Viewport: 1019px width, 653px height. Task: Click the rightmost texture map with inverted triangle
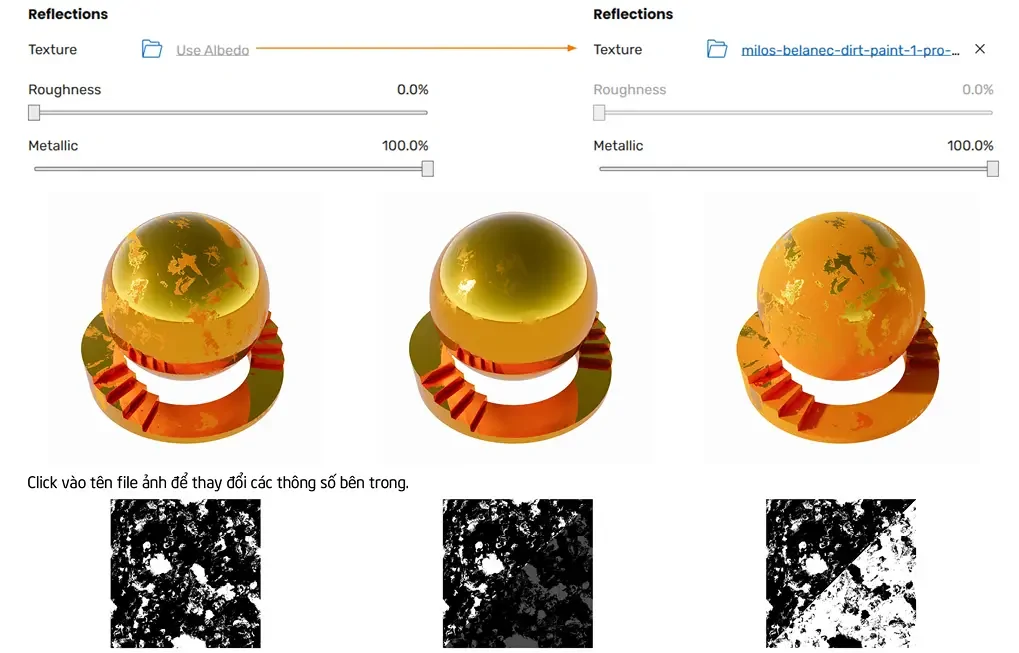click(840, 574)
